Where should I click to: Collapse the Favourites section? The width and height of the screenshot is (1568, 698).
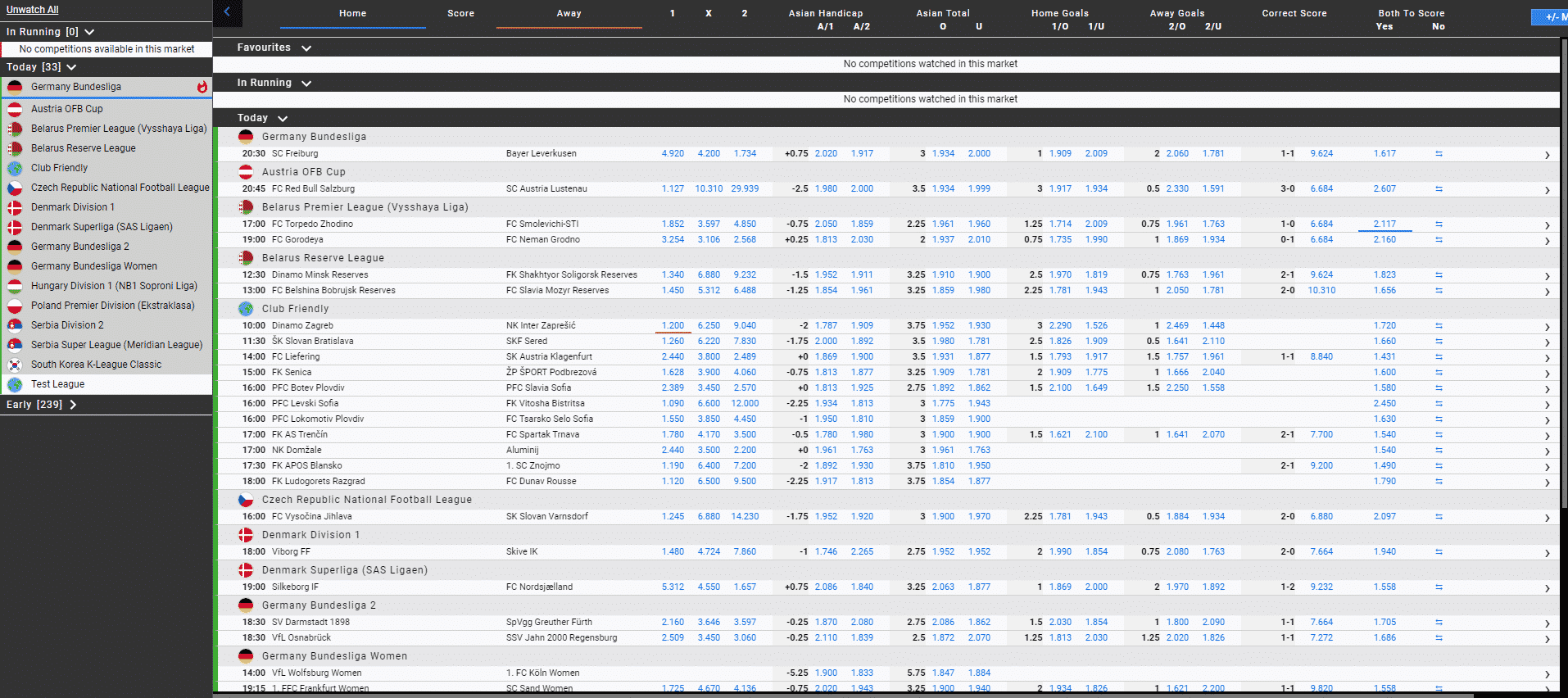pyautogui.click(x=306, y=48)
